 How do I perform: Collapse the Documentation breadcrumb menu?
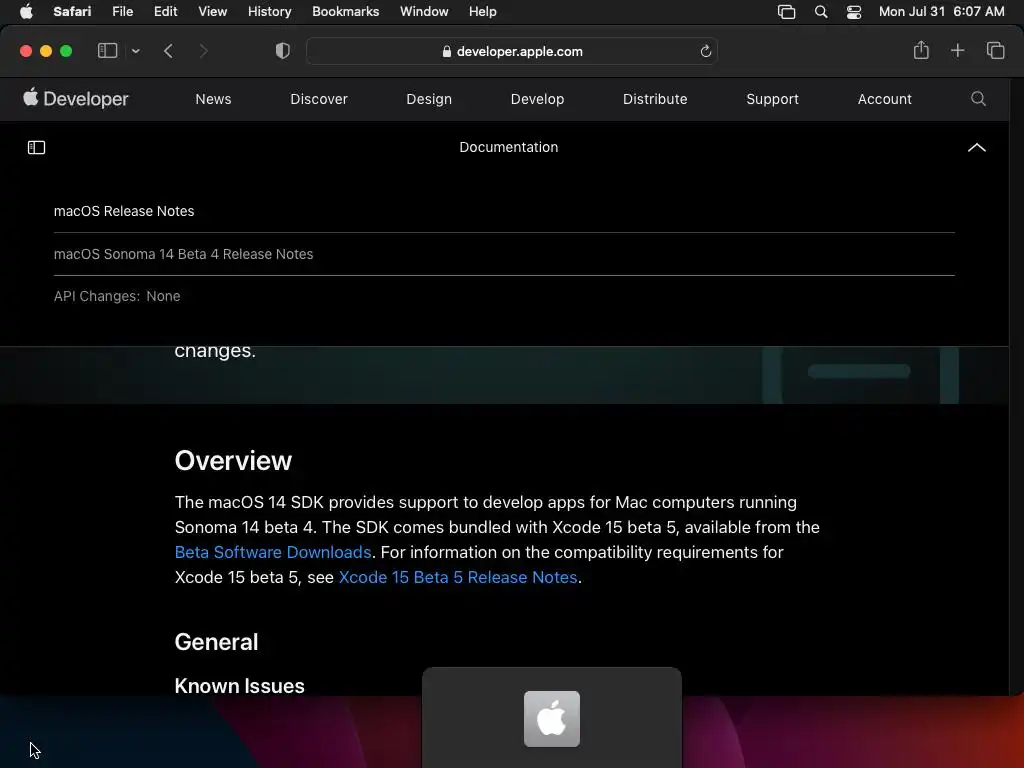(976, 148)
